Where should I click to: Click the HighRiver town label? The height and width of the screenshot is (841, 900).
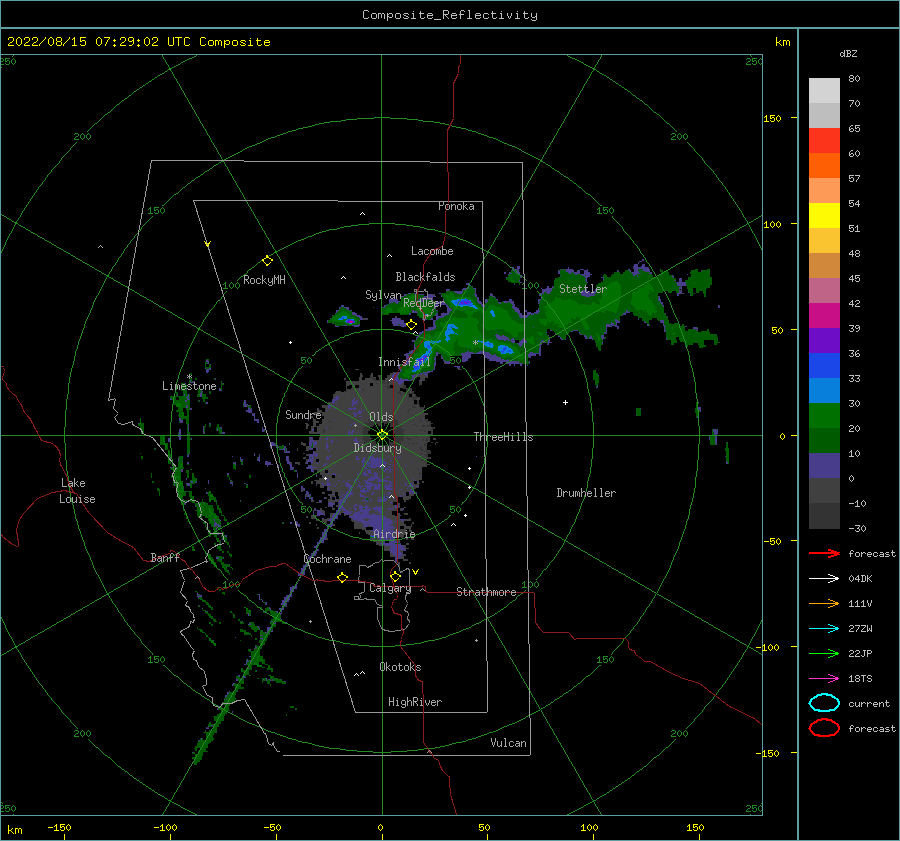point(415,702)
